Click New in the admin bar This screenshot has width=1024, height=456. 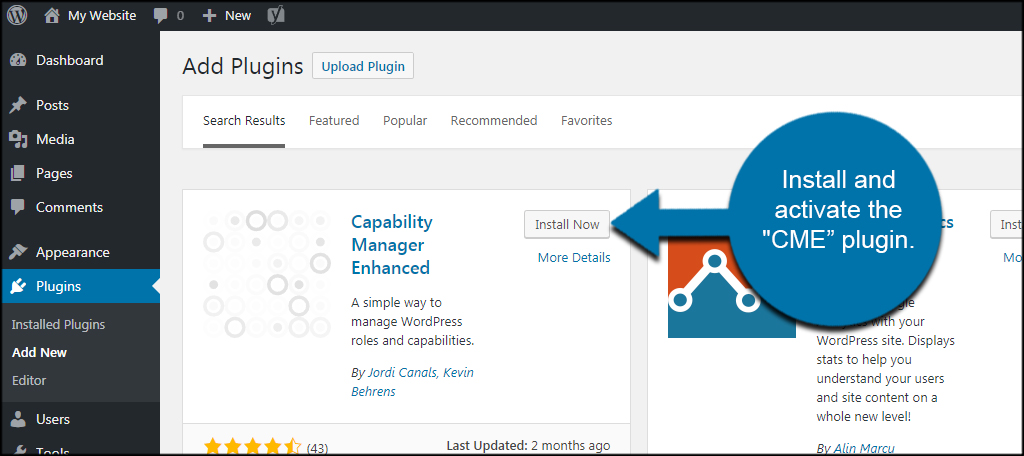point(238,16)
